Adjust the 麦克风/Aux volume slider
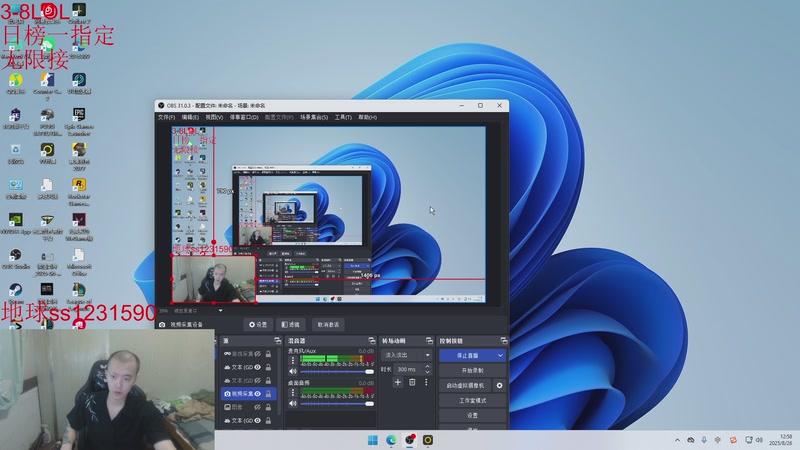This screenshot has height=450, width=800. pos(337,371)
